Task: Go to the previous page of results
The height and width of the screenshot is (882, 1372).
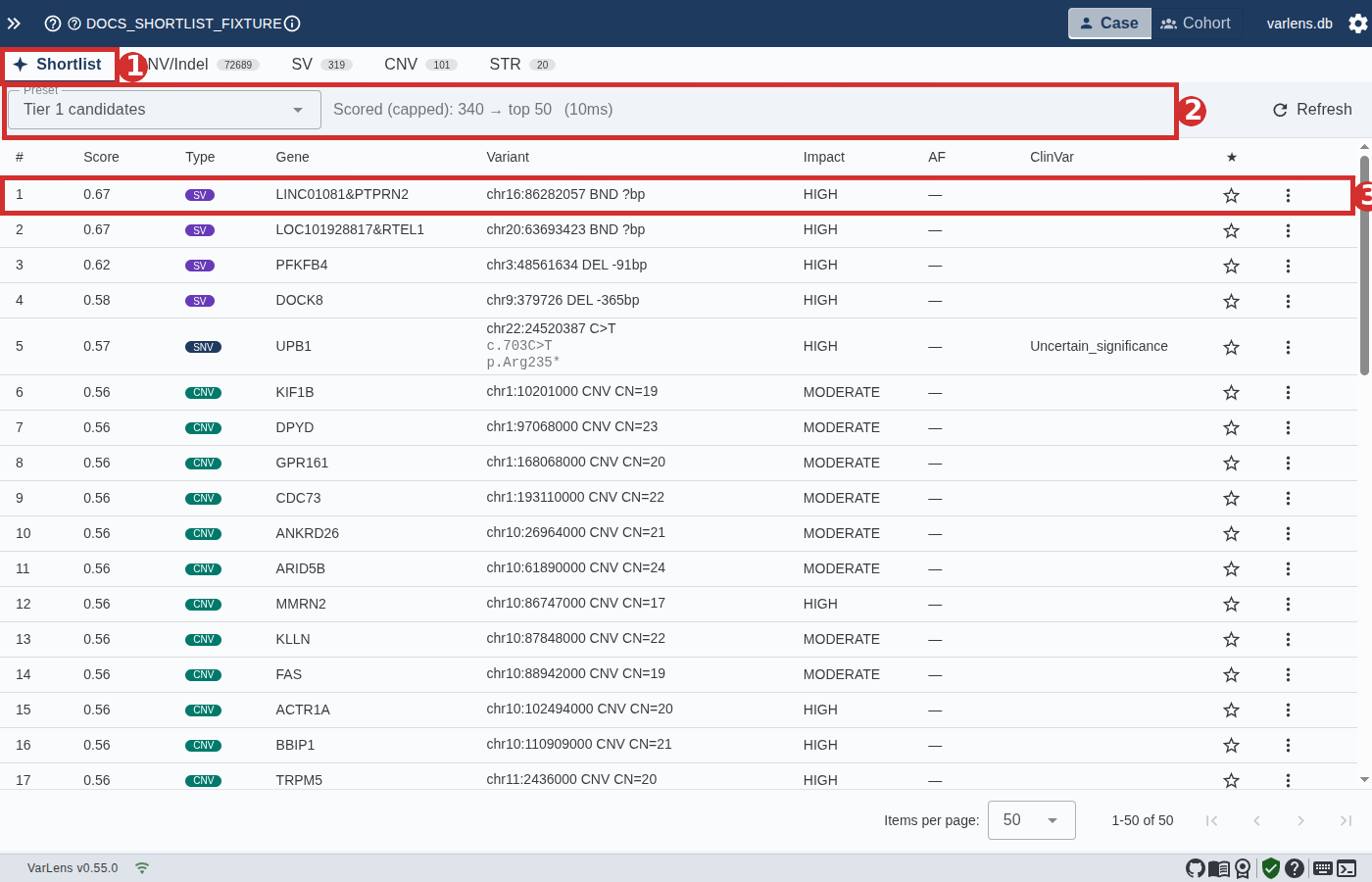Action: (x=1256, y=820)
